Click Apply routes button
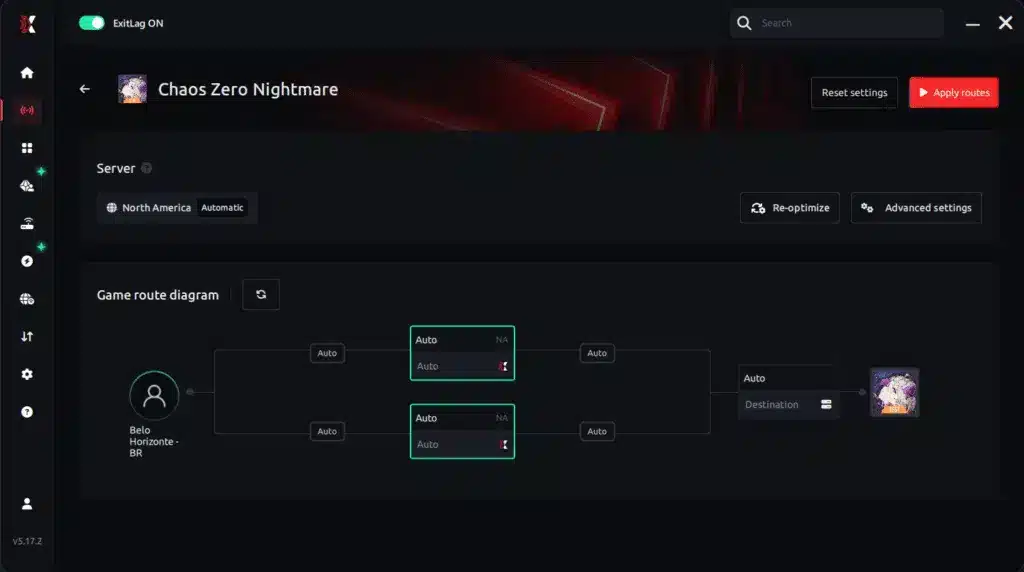1024x572 pixels. pyautogui.click(x=953, y=93)
